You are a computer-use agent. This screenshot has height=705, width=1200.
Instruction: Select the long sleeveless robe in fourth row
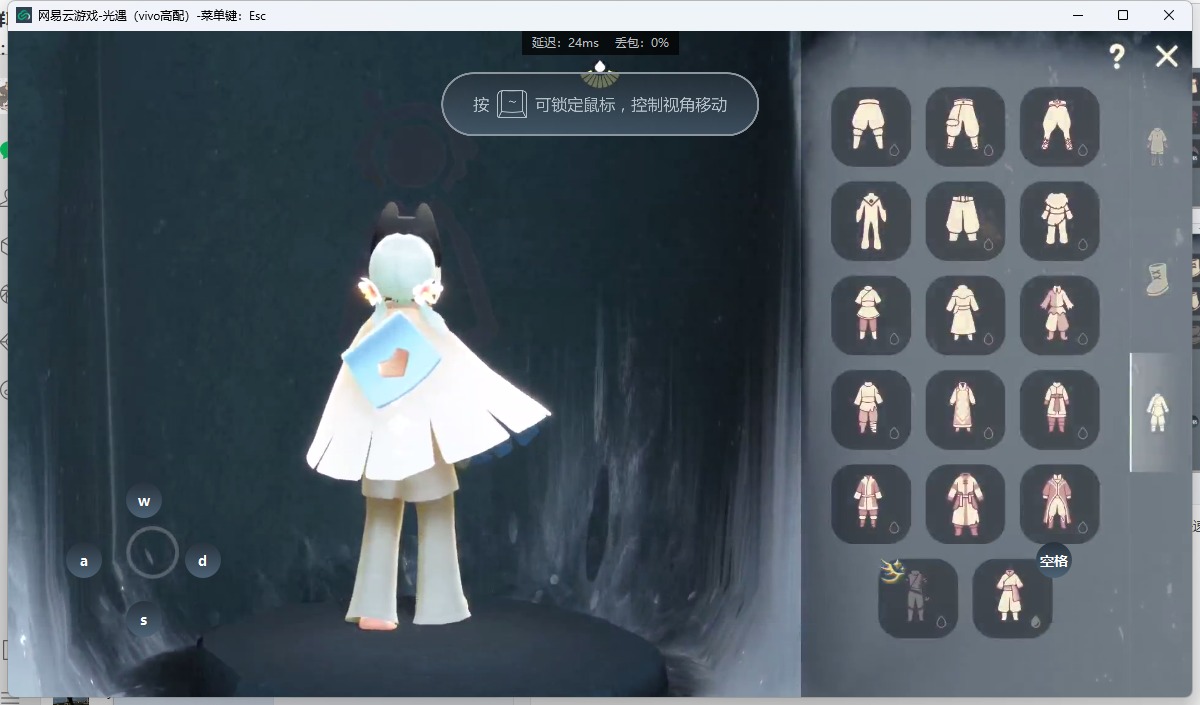965,410
